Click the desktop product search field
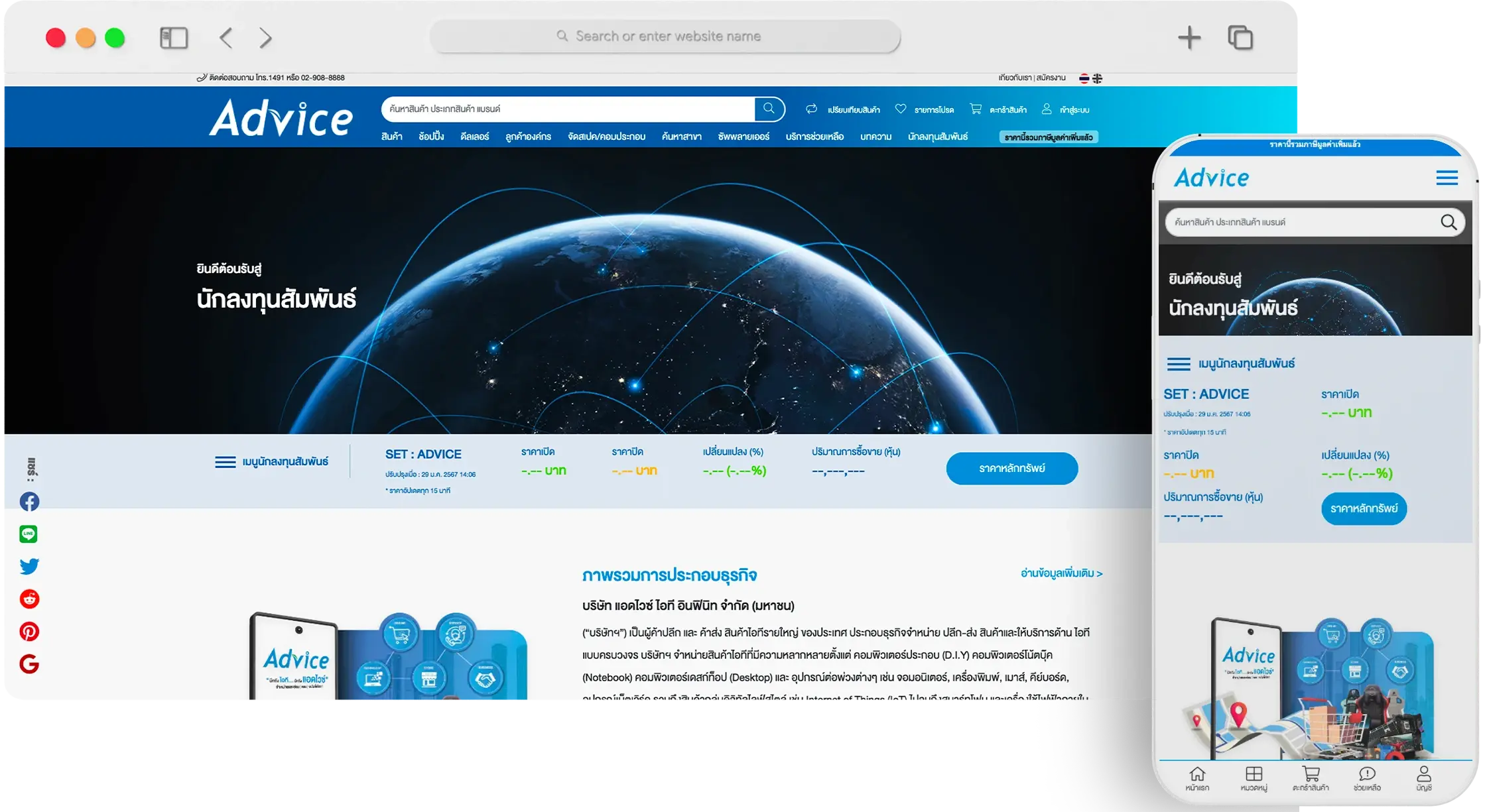This screenshot has width=1485, height=812. [568, 109]
